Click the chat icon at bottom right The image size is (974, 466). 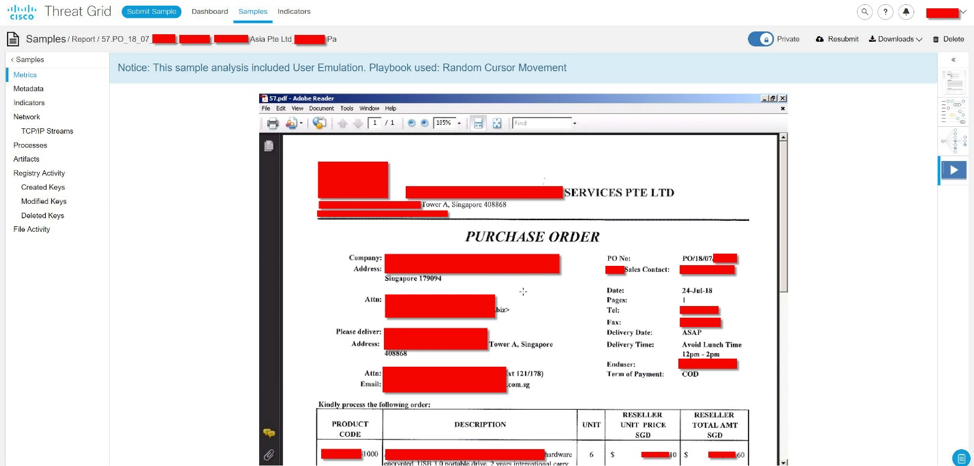[960, 457]
